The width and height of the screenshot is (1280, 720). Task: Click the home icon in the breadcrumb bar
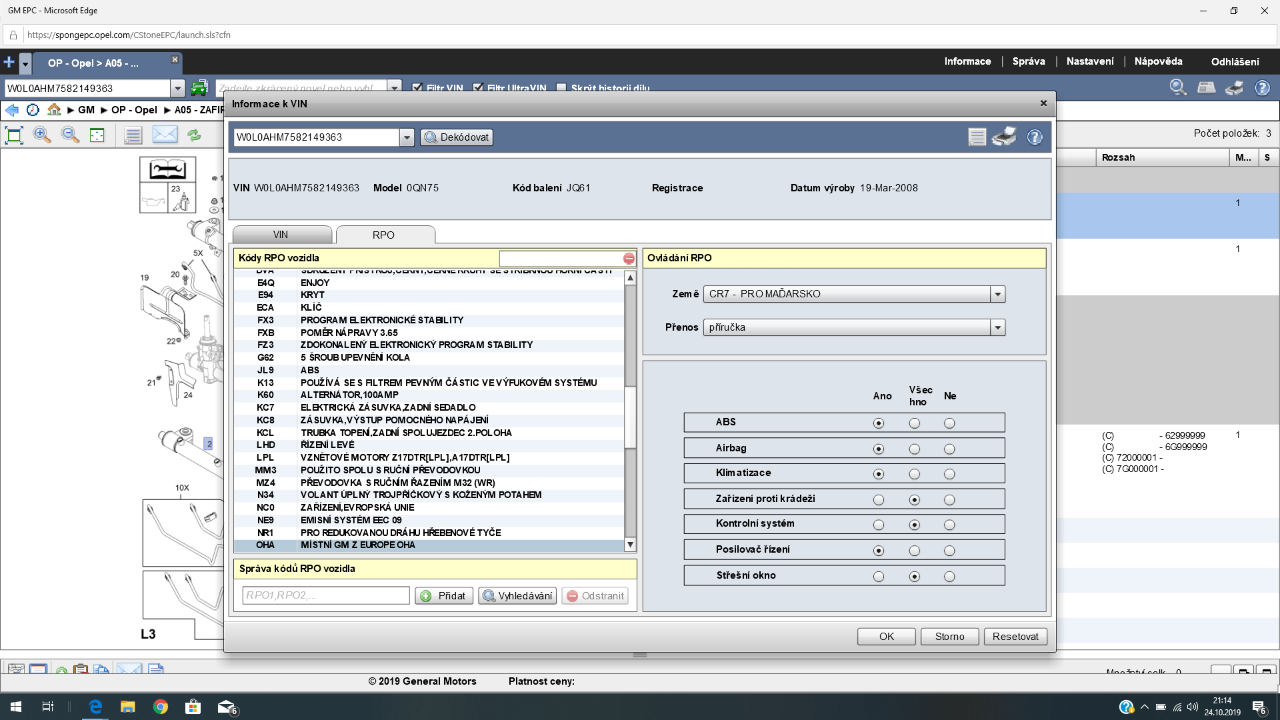pyautogui.click(x=54, y=110)
